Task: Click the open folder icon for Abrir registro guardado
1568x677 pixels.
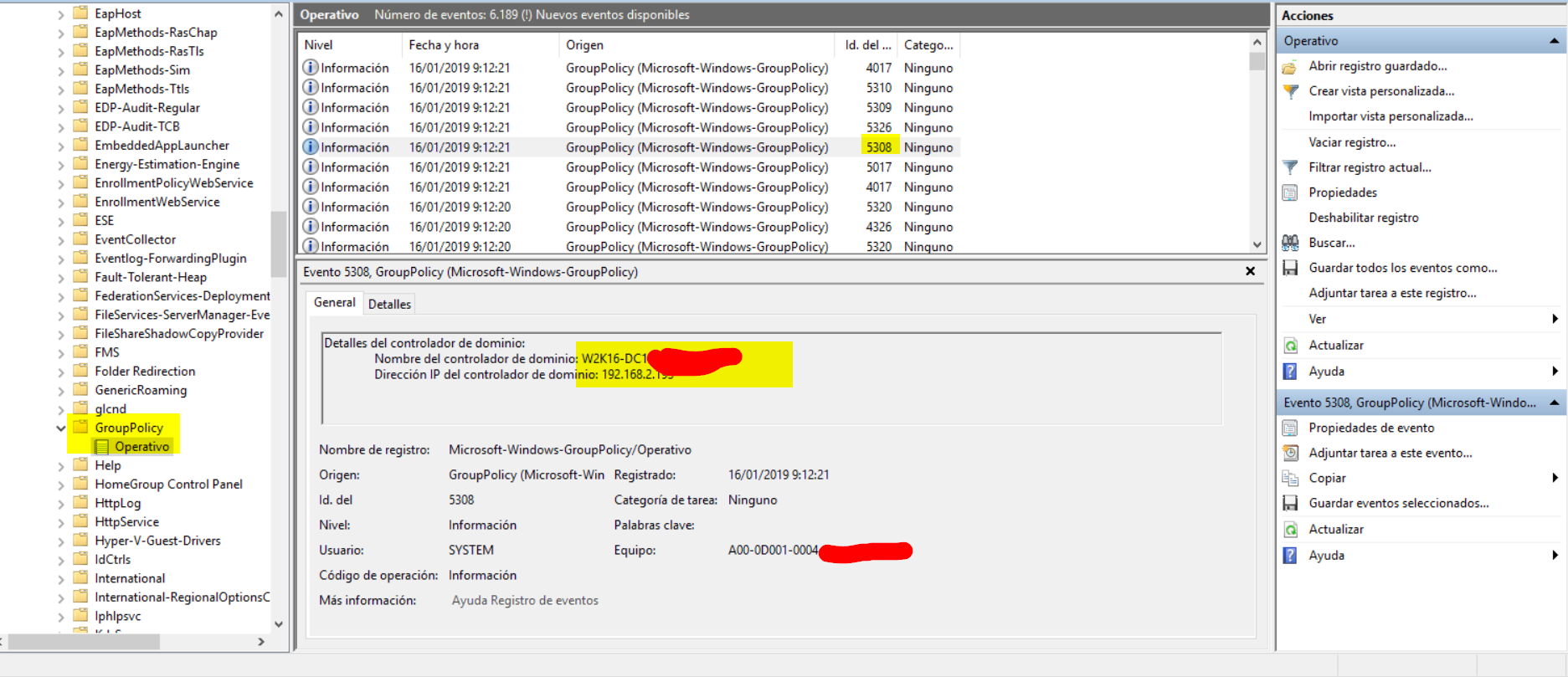Action: 1290,67
